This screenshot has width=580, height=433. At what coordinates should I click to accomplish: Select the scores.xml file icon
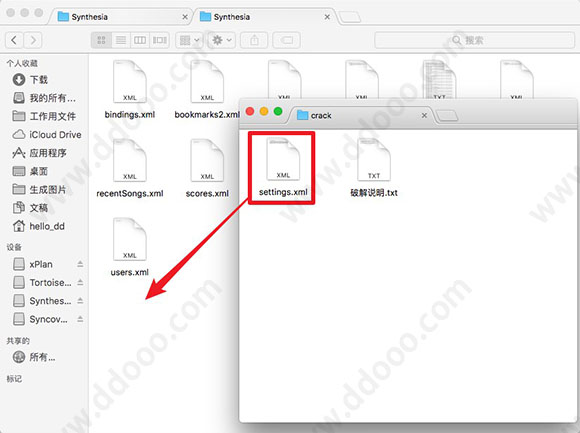(x=207, y=160)
